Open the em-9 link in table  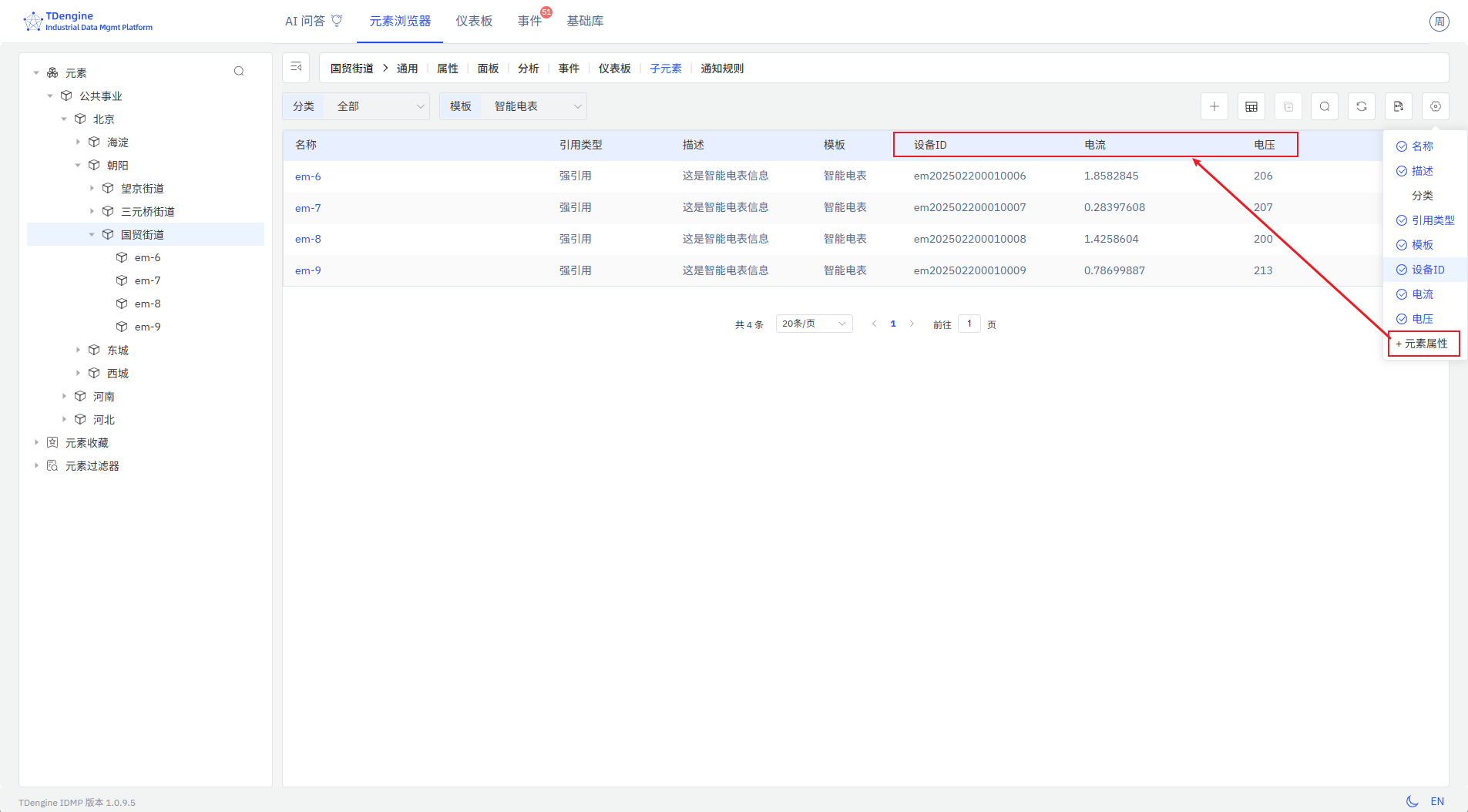(x=308, y=270)
